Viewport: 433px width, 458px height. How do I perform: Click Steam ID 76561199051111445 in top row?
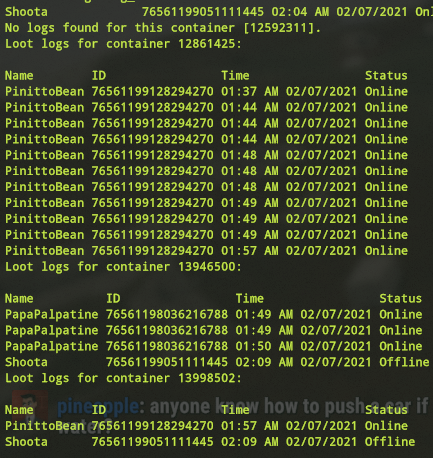pyautogui.click(x=203, y=12)
